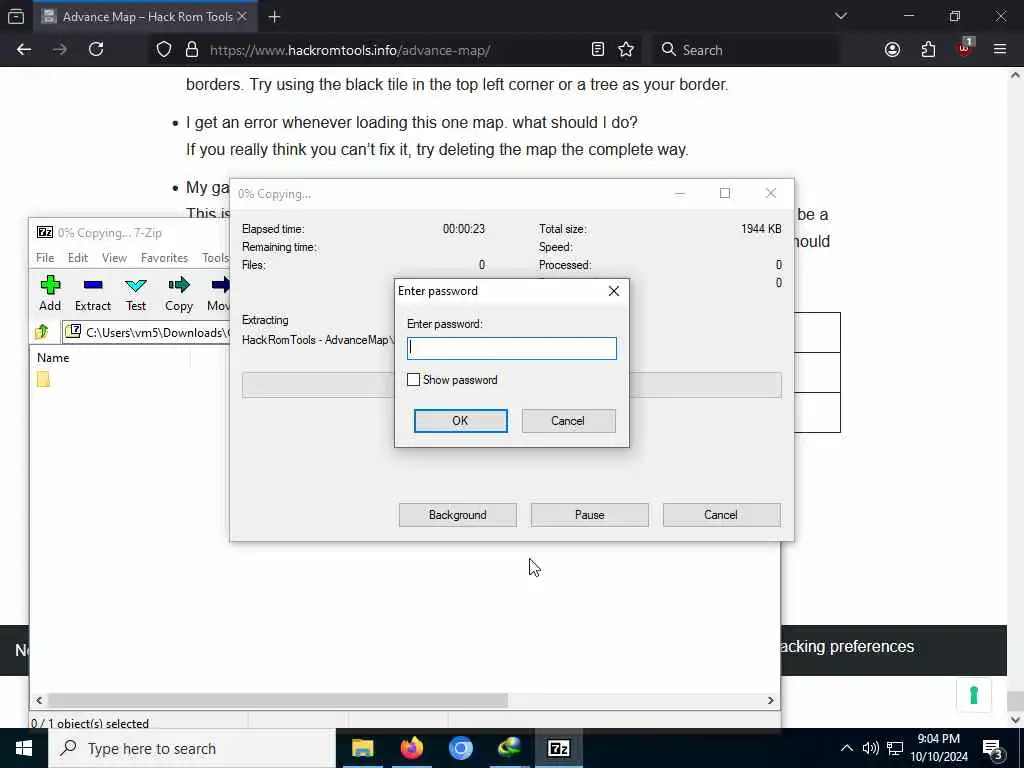Click the uBlock Origin extension icon
Screen dimensions: 1024x768
tap(965, 48)
